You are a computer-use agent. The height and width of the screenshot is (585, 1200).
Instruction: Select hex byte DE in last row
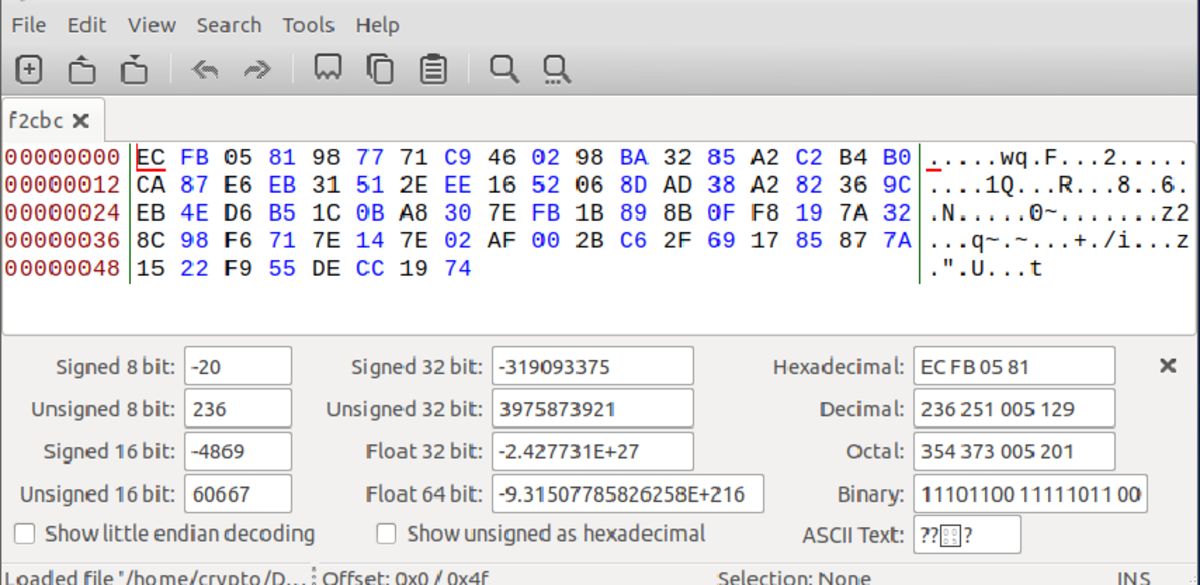[325, 268]
